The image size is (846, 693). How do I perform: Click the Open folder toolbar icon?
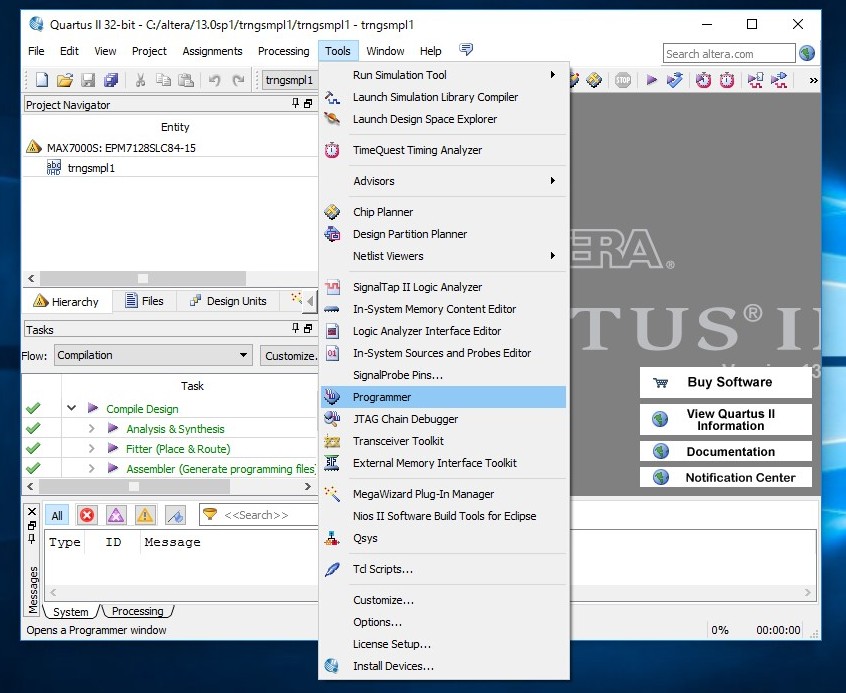(x=65, y=80)
